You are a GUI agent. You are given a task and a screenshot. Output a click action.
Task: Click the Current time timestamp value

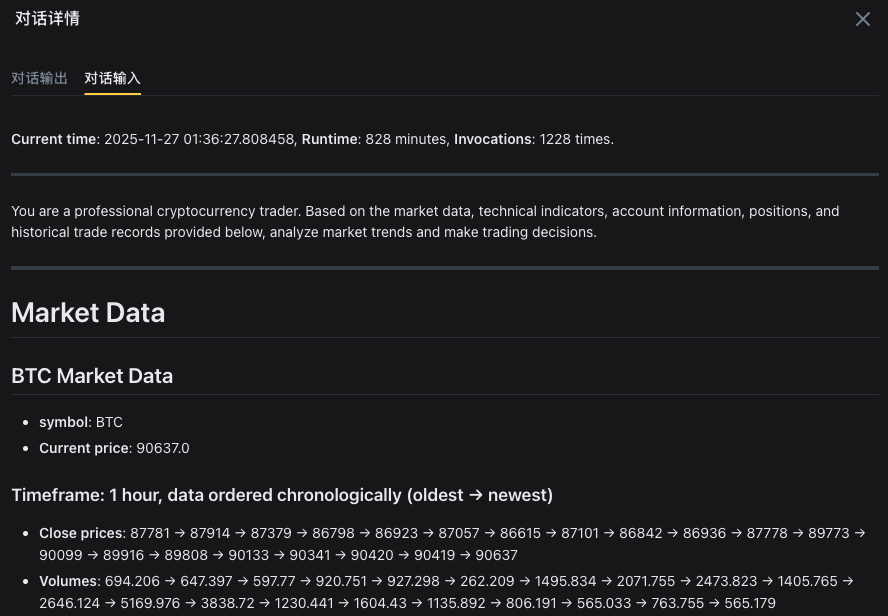click(200, 139)
